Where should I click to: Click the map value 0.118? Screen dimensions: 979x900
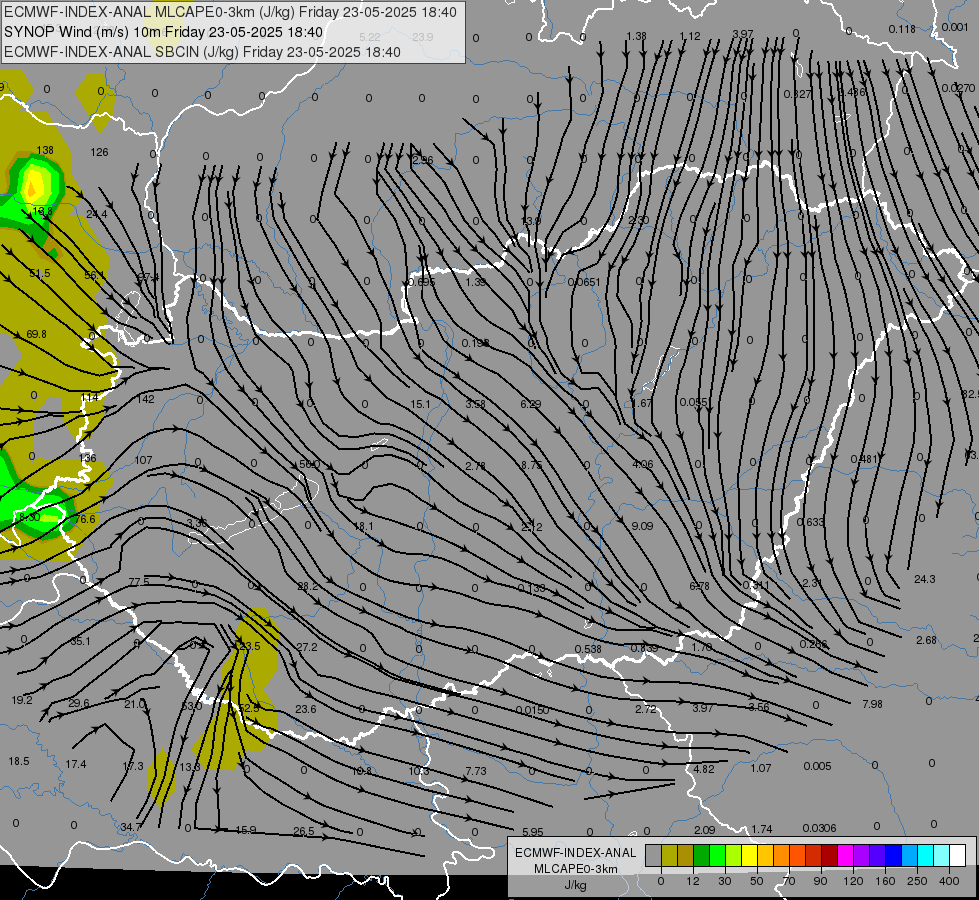tap(902, 29)
